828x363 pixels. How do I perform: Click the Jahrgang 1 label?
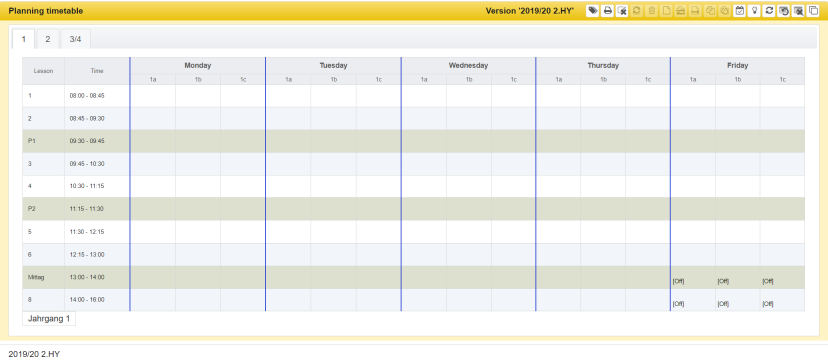(49, 319)
